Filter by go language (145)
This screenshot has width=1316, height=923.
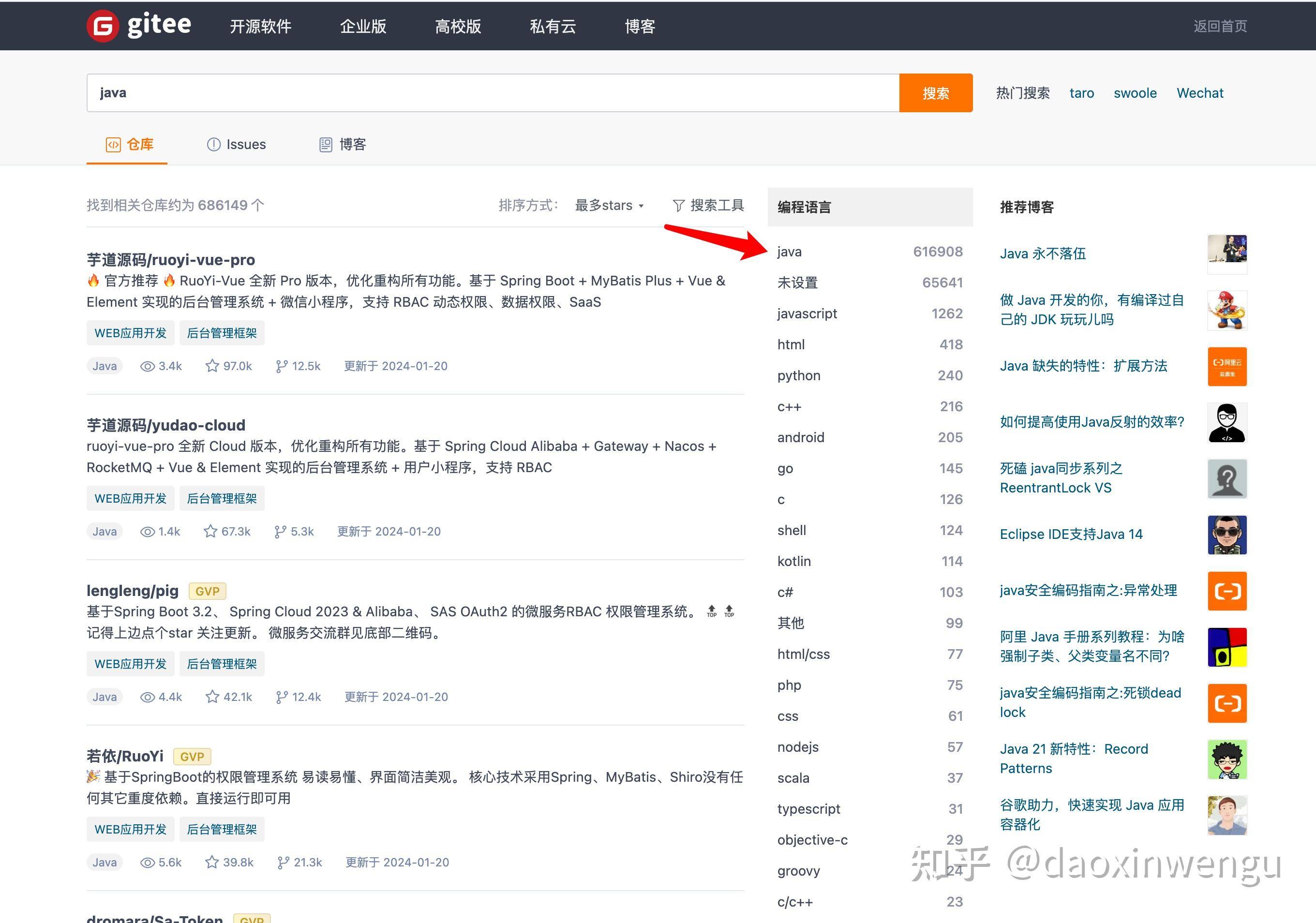(869, 469)
